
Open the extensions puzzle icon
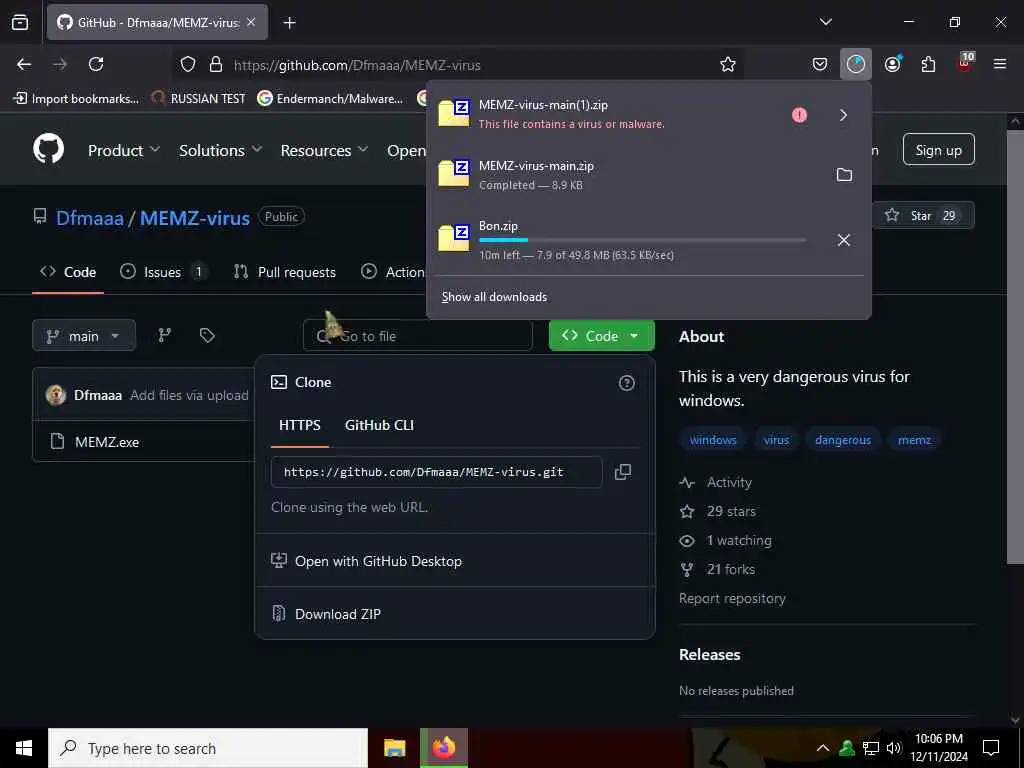pyautogui.click(x=928, y=64)
